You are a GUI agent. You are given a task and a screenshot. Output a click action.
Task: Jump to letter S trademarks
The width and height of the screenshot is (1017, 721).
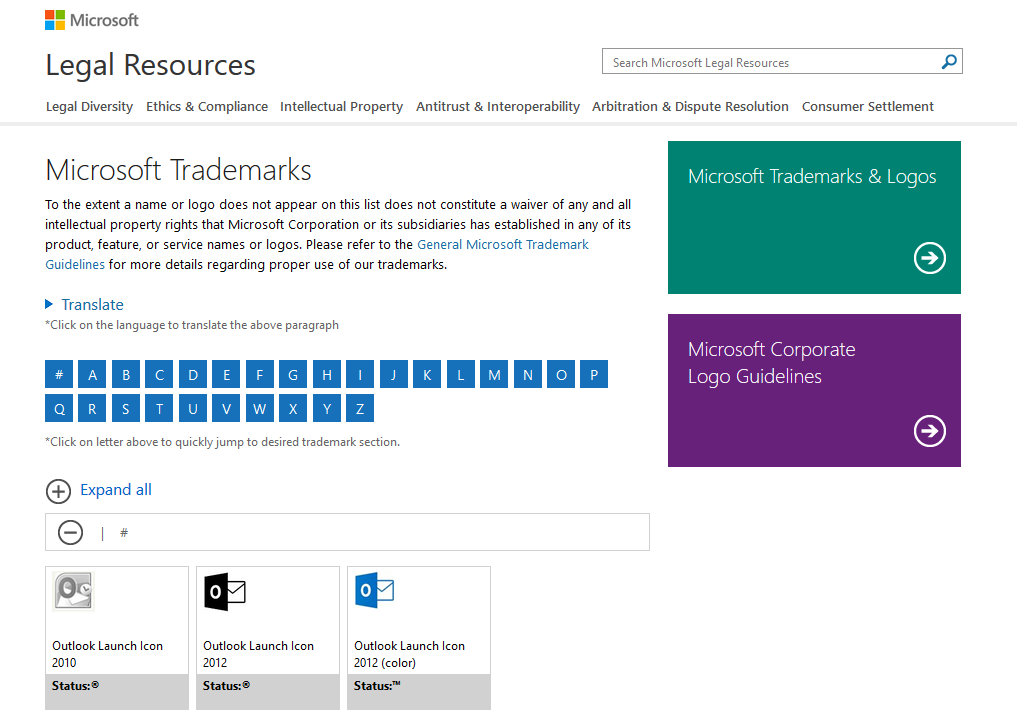126,408
